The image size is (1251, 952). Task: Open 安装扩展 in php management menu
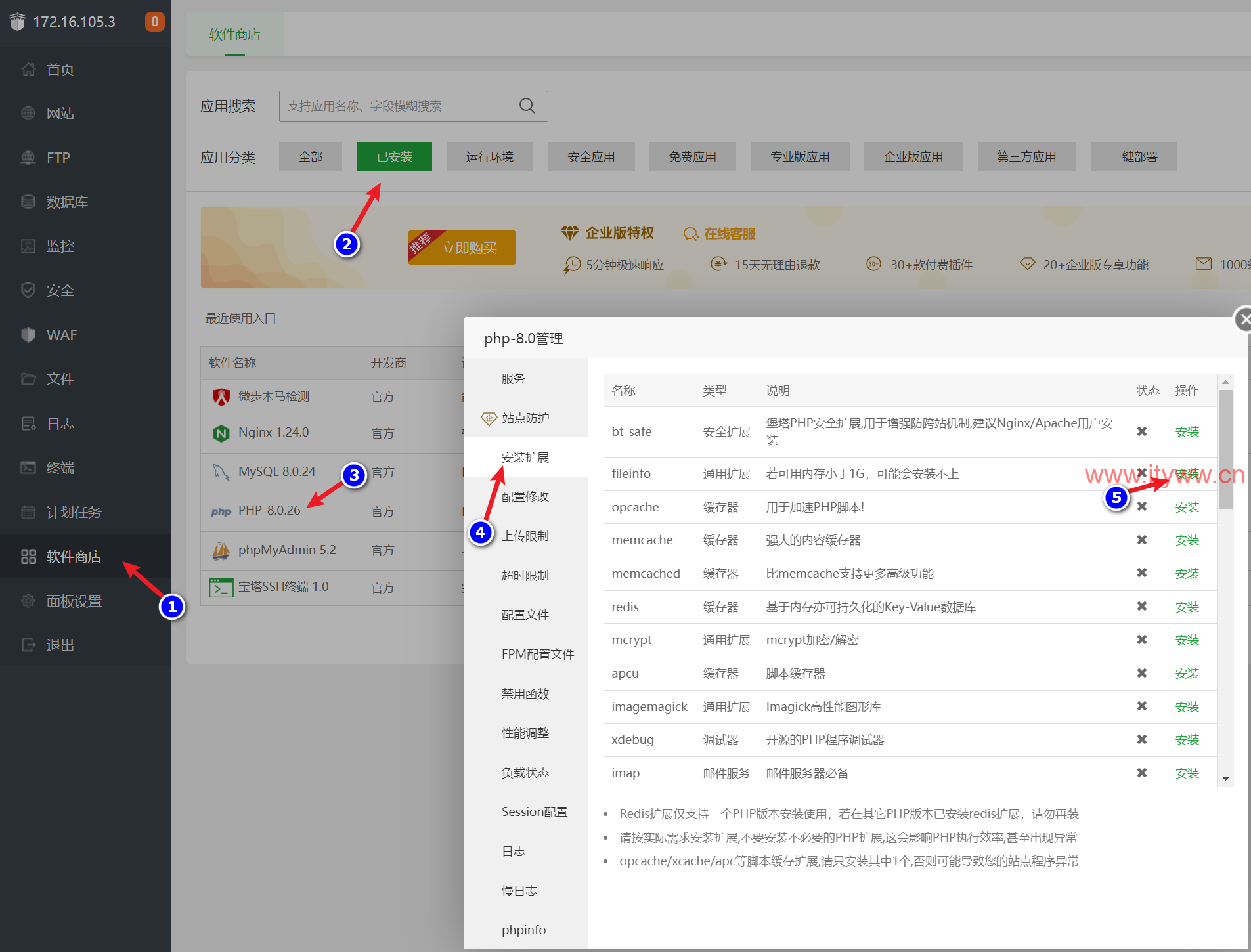526,458
